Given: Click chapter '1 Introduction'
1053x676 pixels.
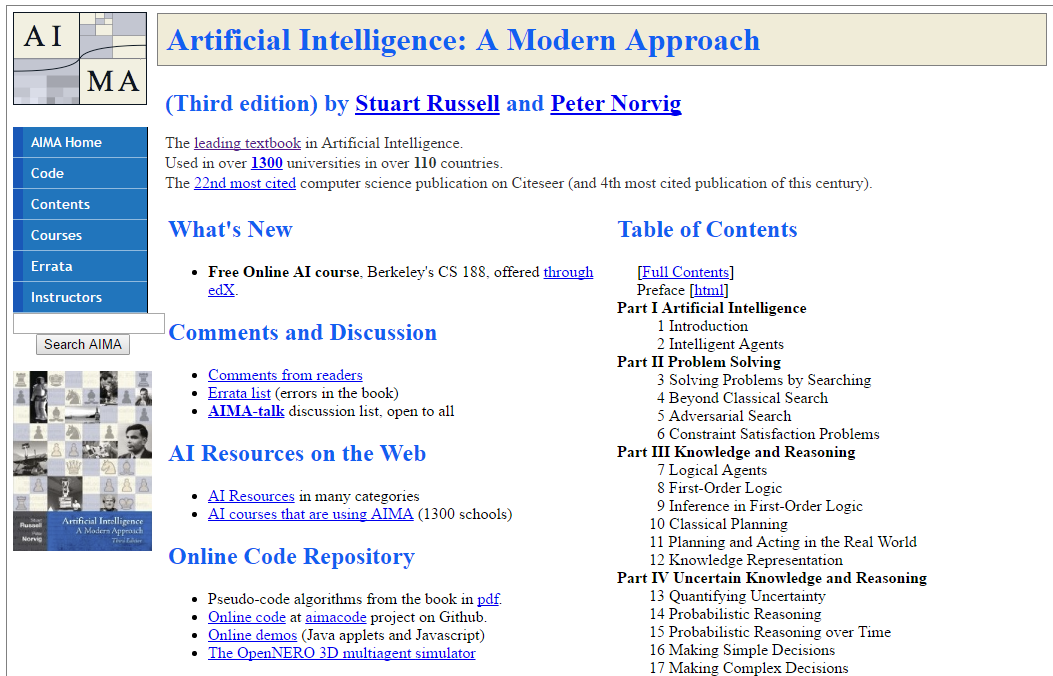Looking at the screenshot, I should [702, 326].
